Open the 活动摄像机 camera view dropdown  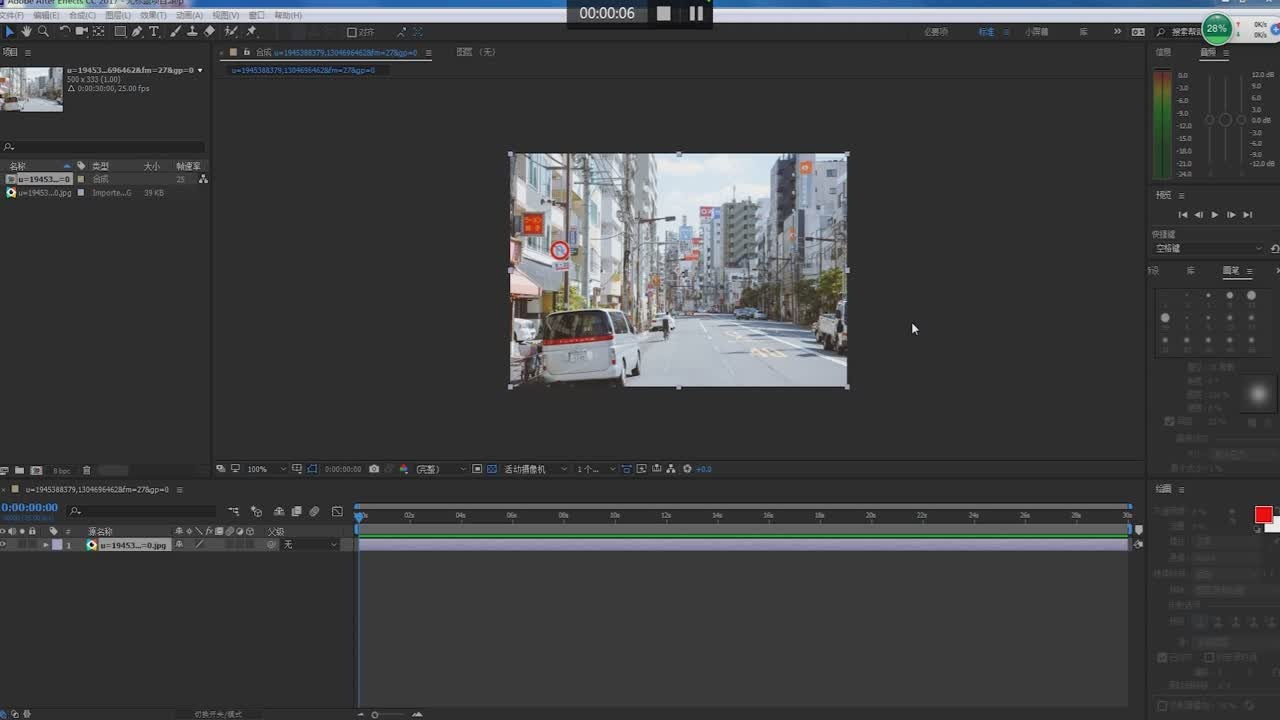536,469
